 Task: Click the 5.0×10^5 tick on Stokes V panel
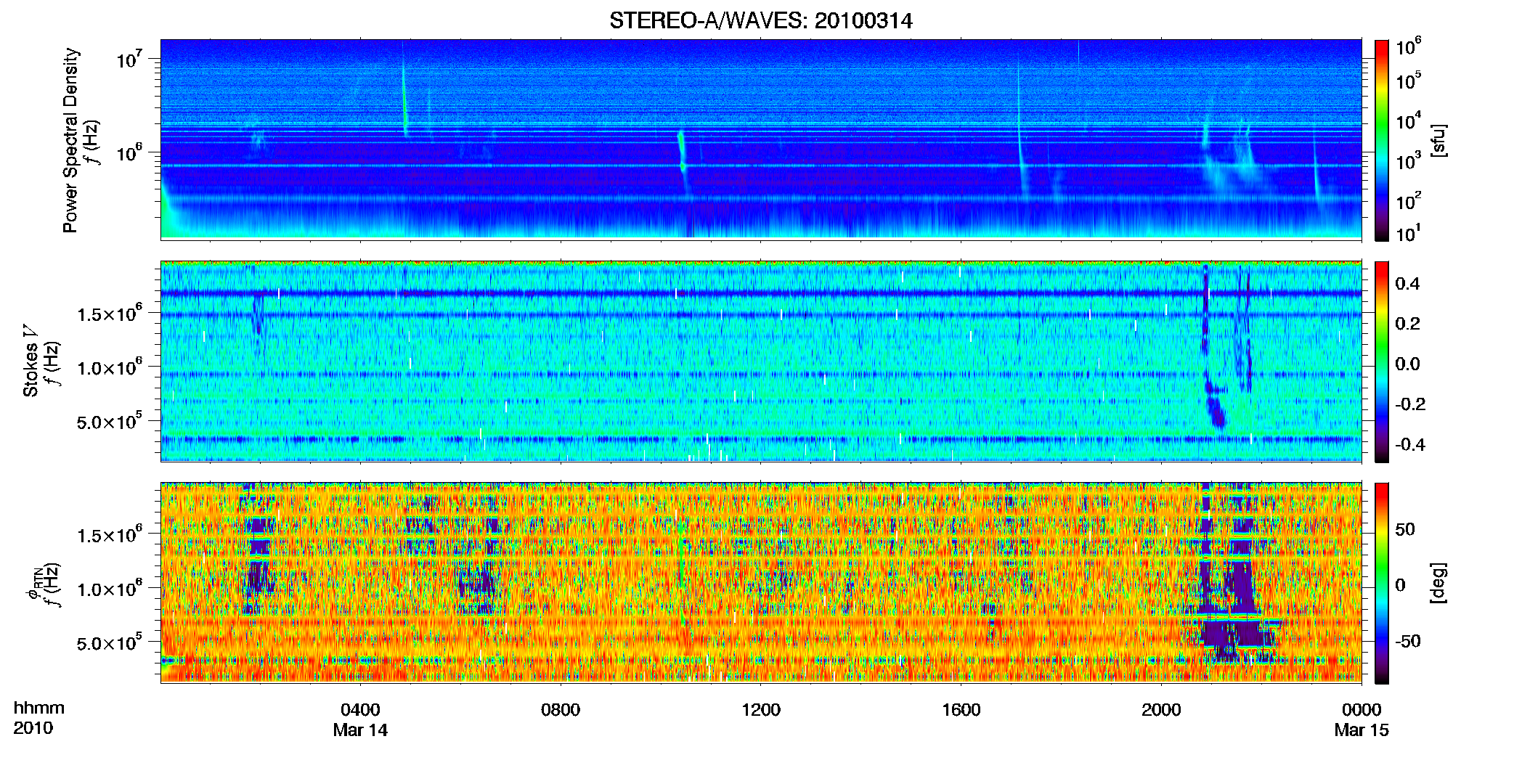tap(110, 421)
